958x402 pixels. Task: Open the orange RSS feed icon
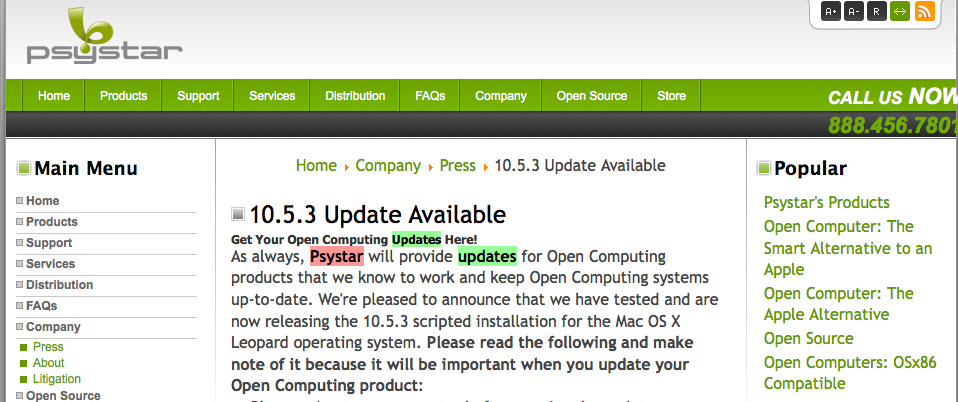[x=925, y=11]
